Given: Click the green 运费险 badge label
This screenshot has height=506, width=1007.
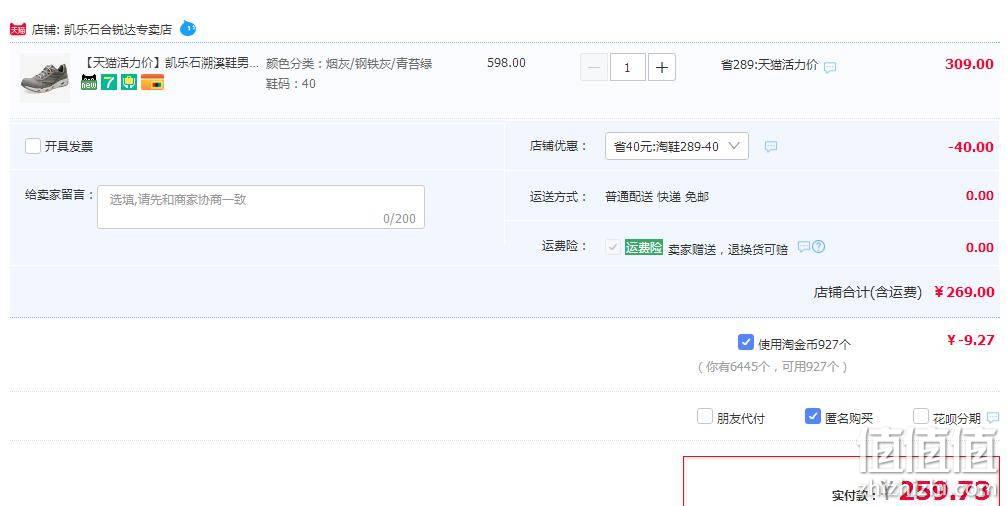Looking at the screenshot, I should (644, 247).
